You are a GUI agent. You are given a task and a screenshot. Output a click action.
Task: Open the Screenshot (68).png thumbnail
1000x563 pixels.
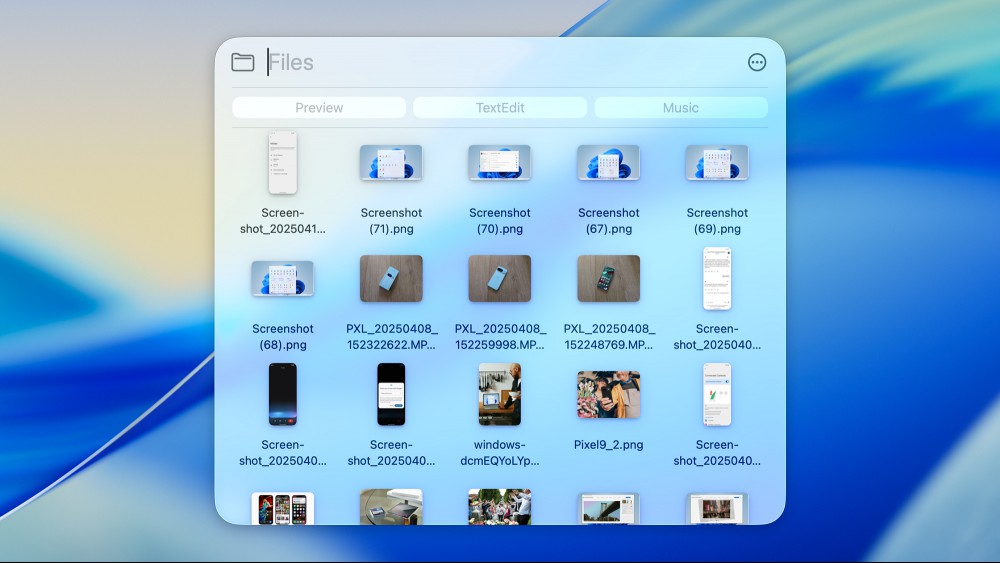(x=283, y=279)
